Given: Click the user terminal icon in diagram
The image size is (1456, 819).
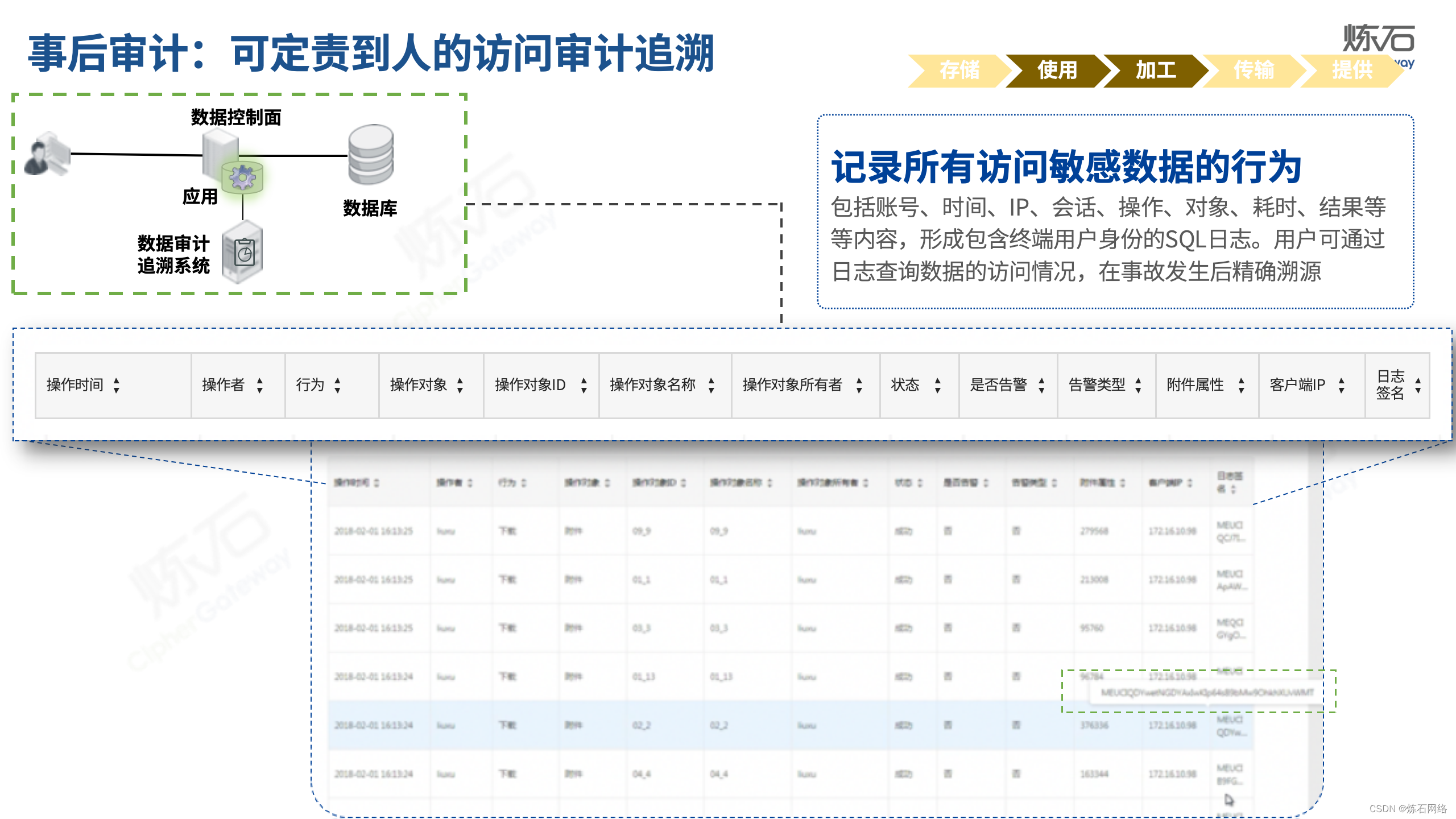Looking at the screenshot, I should 48,155.
